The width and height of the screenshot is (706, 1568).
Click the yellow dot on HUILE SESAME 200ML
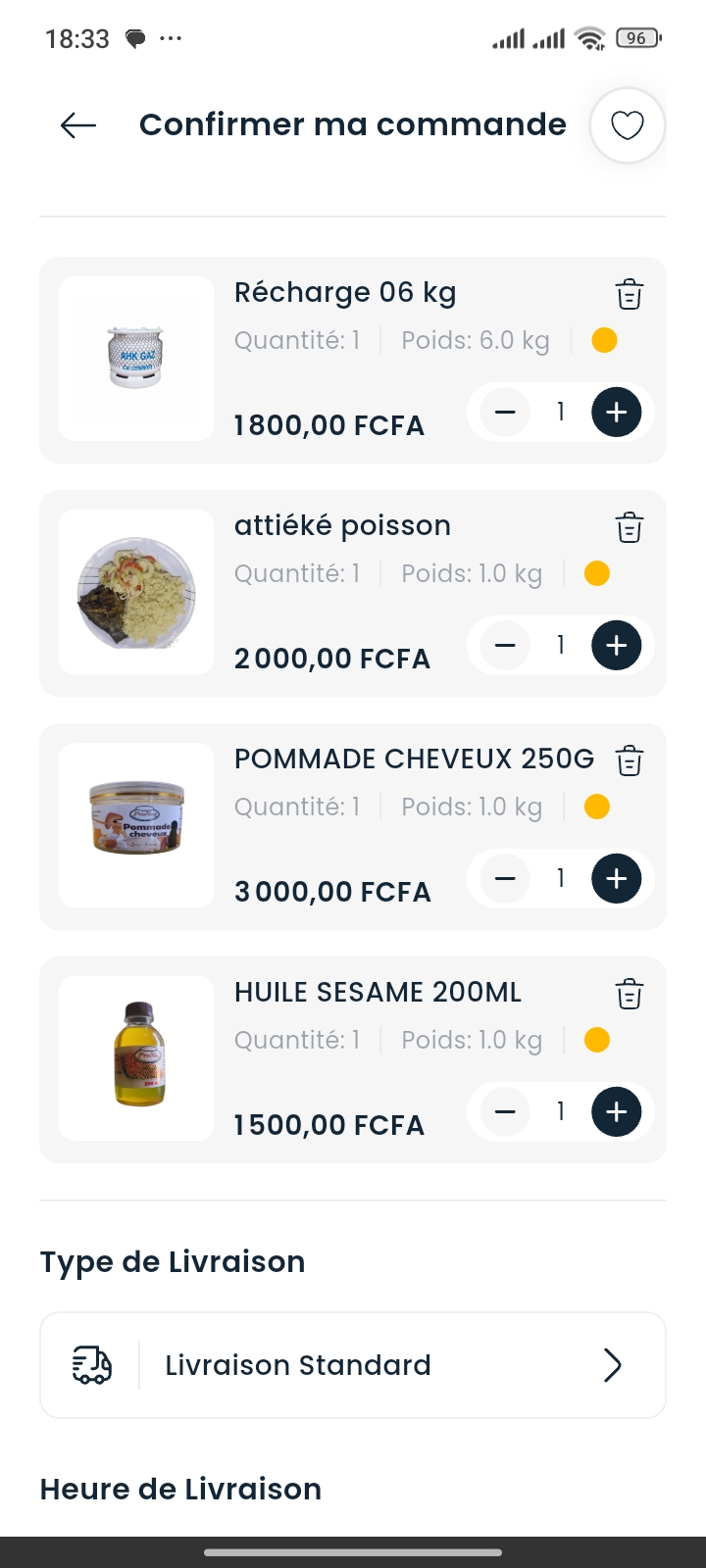(x=597, y=1040)
